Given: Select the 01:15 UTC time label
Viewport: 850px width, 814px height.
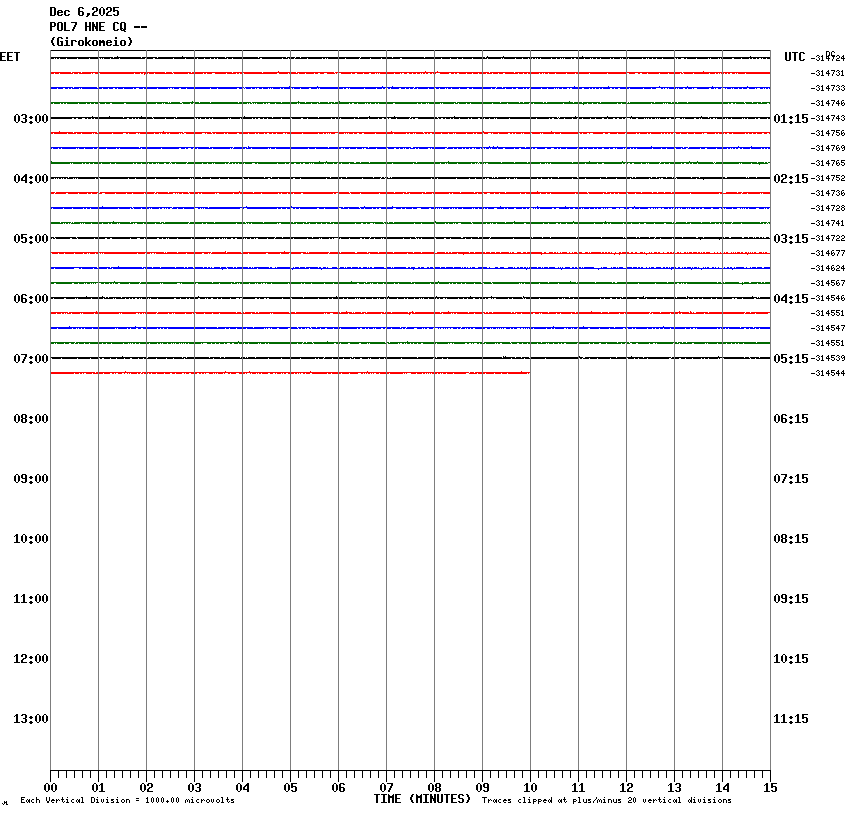Looking at the screenshot, I should pos(791,119).
